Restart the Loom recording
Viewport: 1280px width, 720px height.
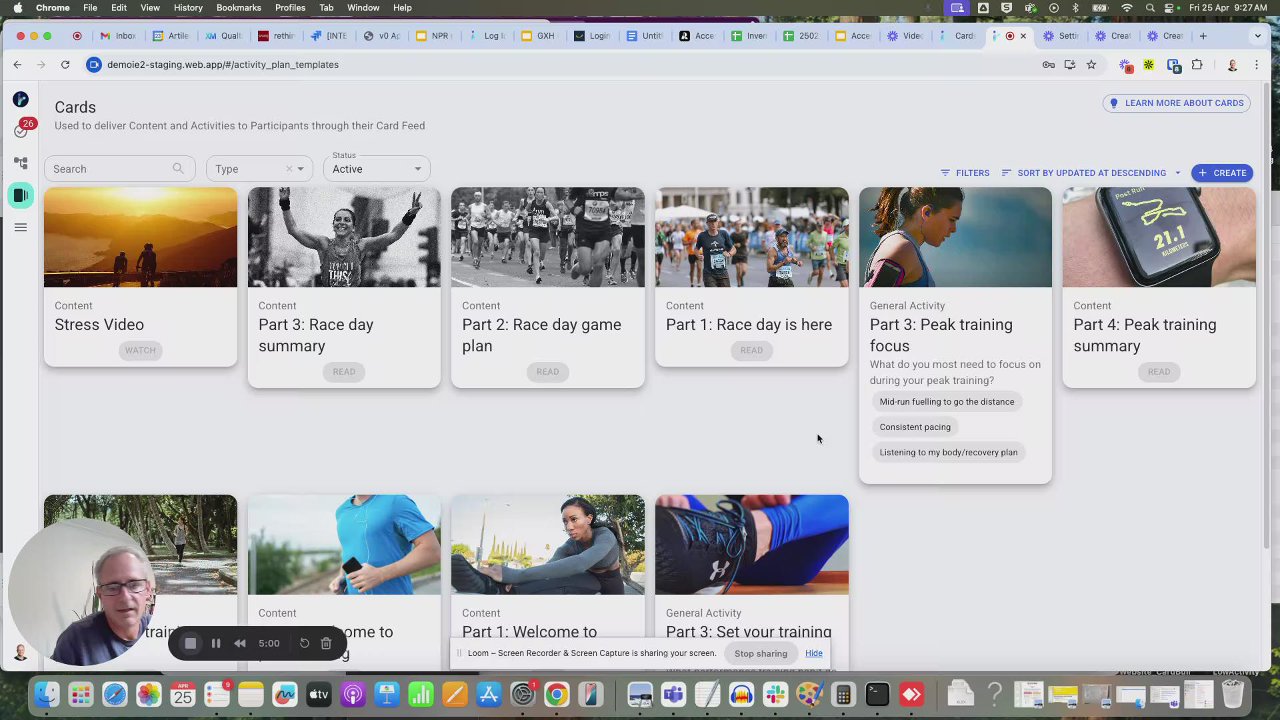click(x=304, y=644)
